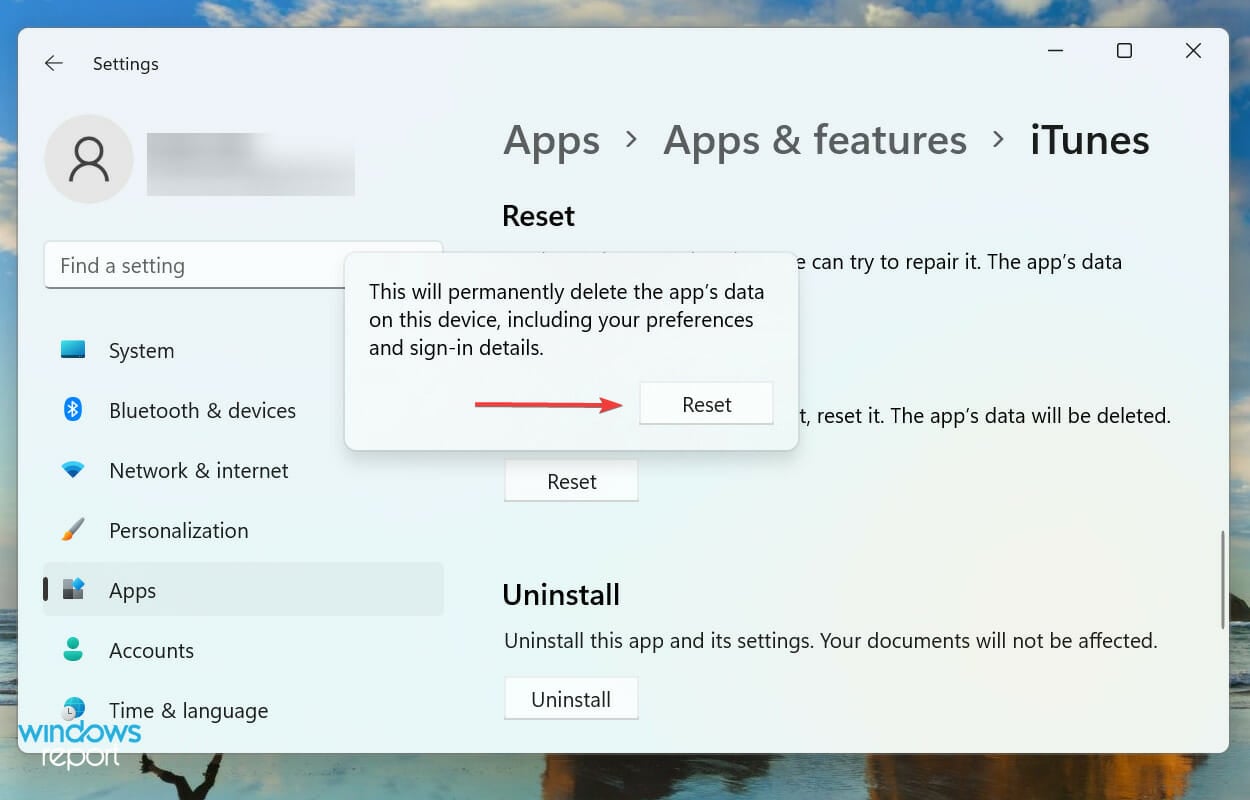
Task: Go to Apps breadcrumb link
Action: coord(551,140)
